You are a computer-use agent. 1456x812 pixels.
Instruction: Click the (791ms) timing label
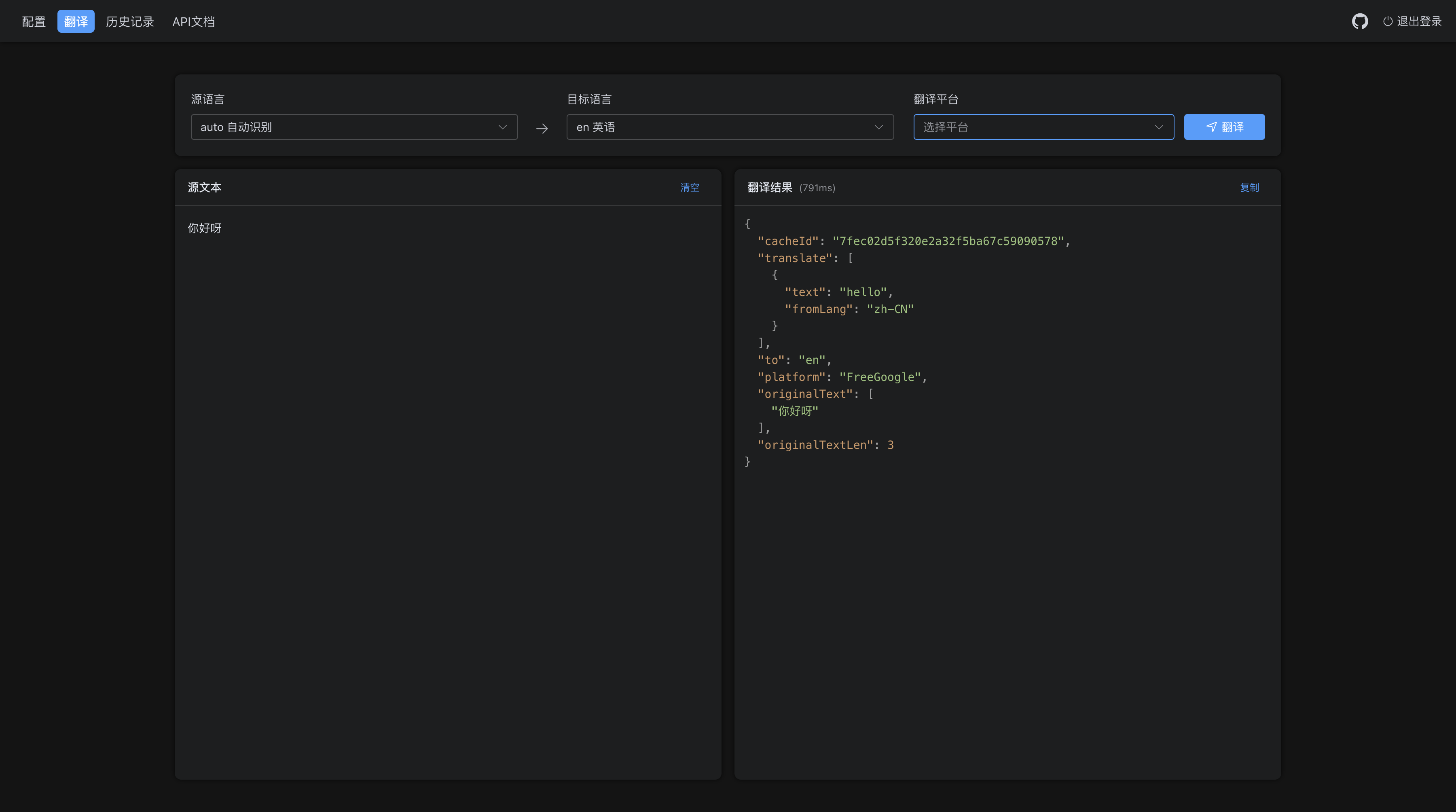817,188
